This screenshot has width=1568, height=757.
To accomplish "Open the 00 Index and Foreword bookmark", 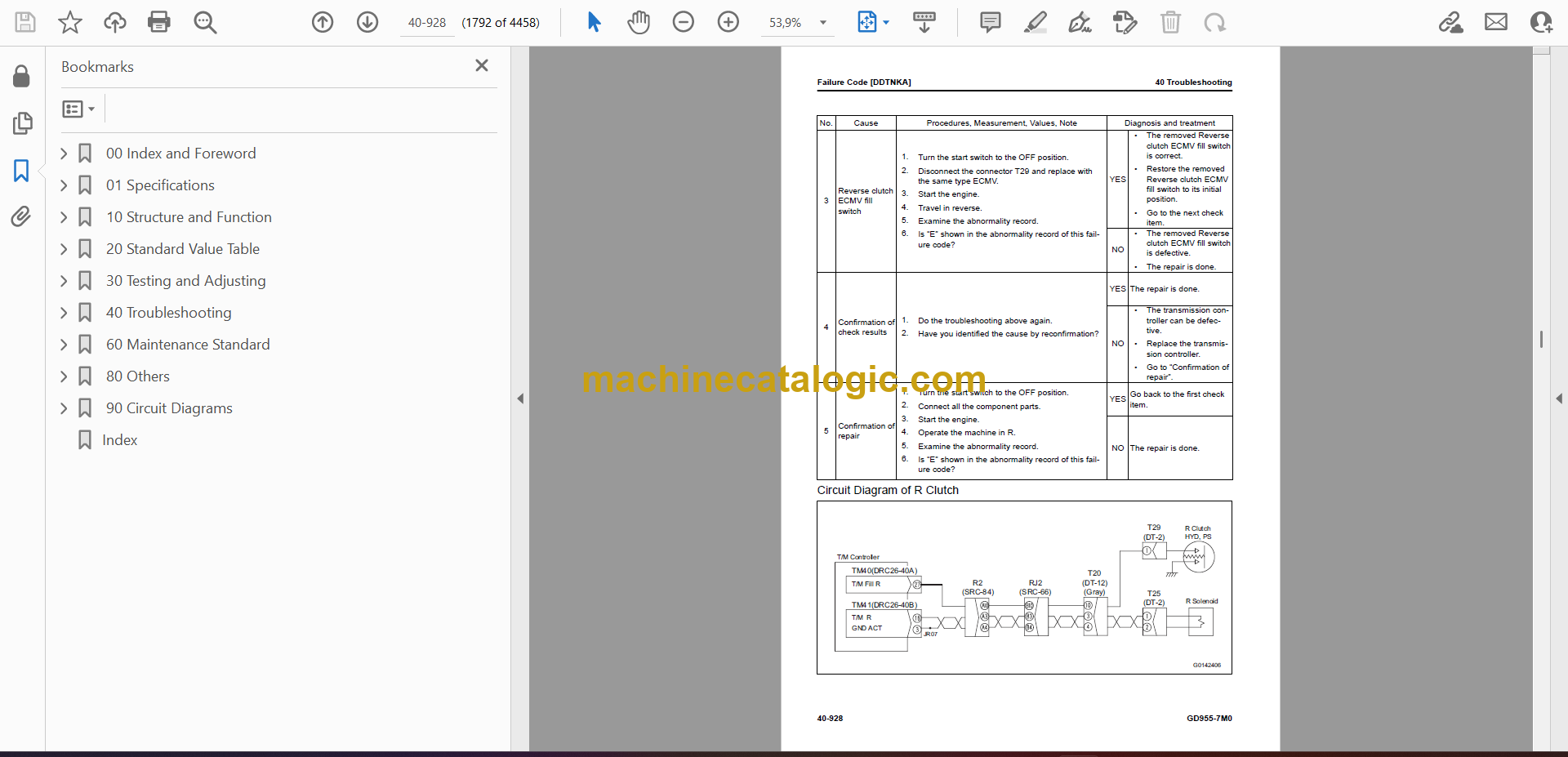I will [180, 154].
